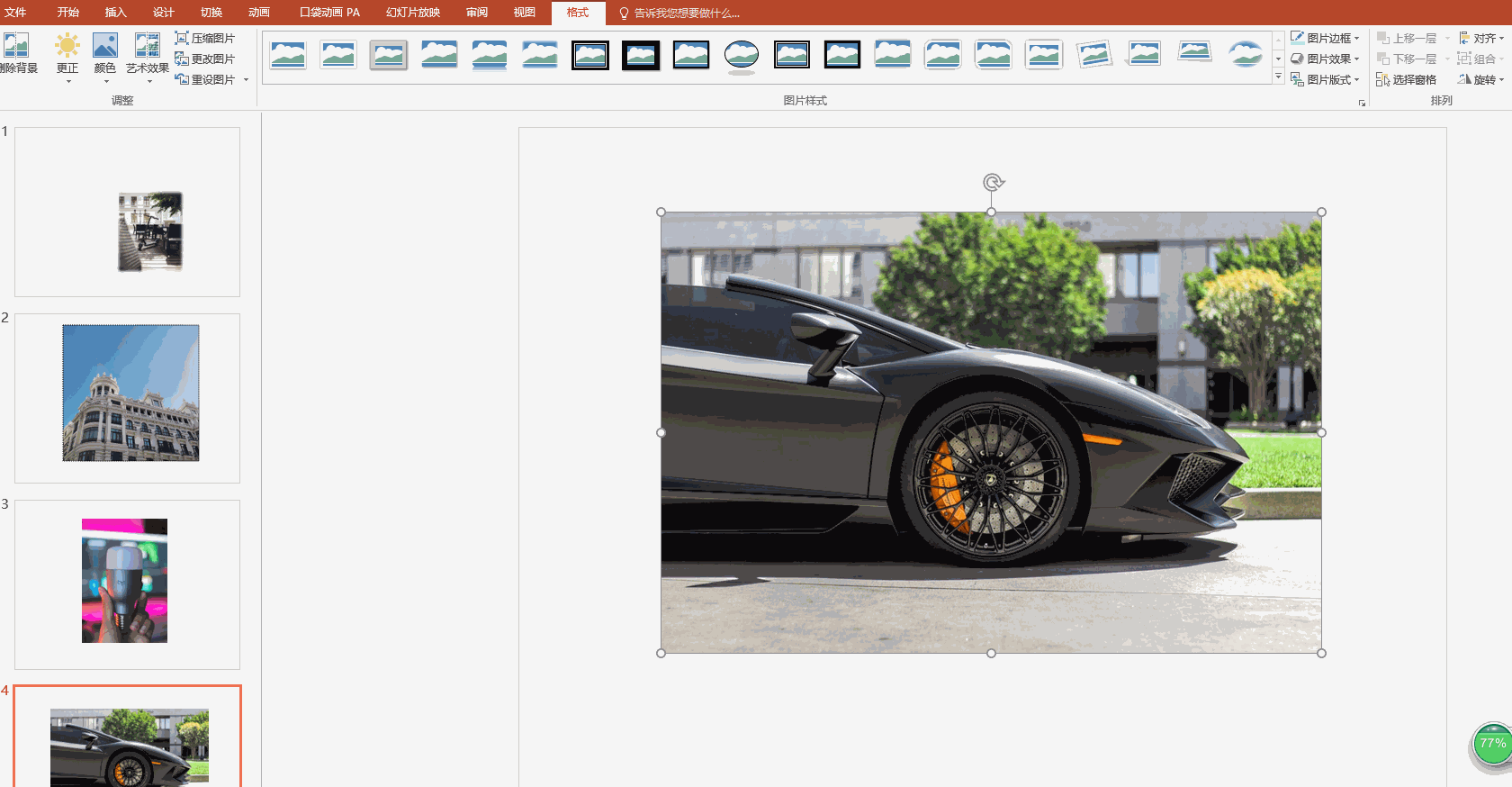Apply the fifth reflected picture style
Image resolution: width=1512 pixels, height=787 pixels.
tap(490, 55)
